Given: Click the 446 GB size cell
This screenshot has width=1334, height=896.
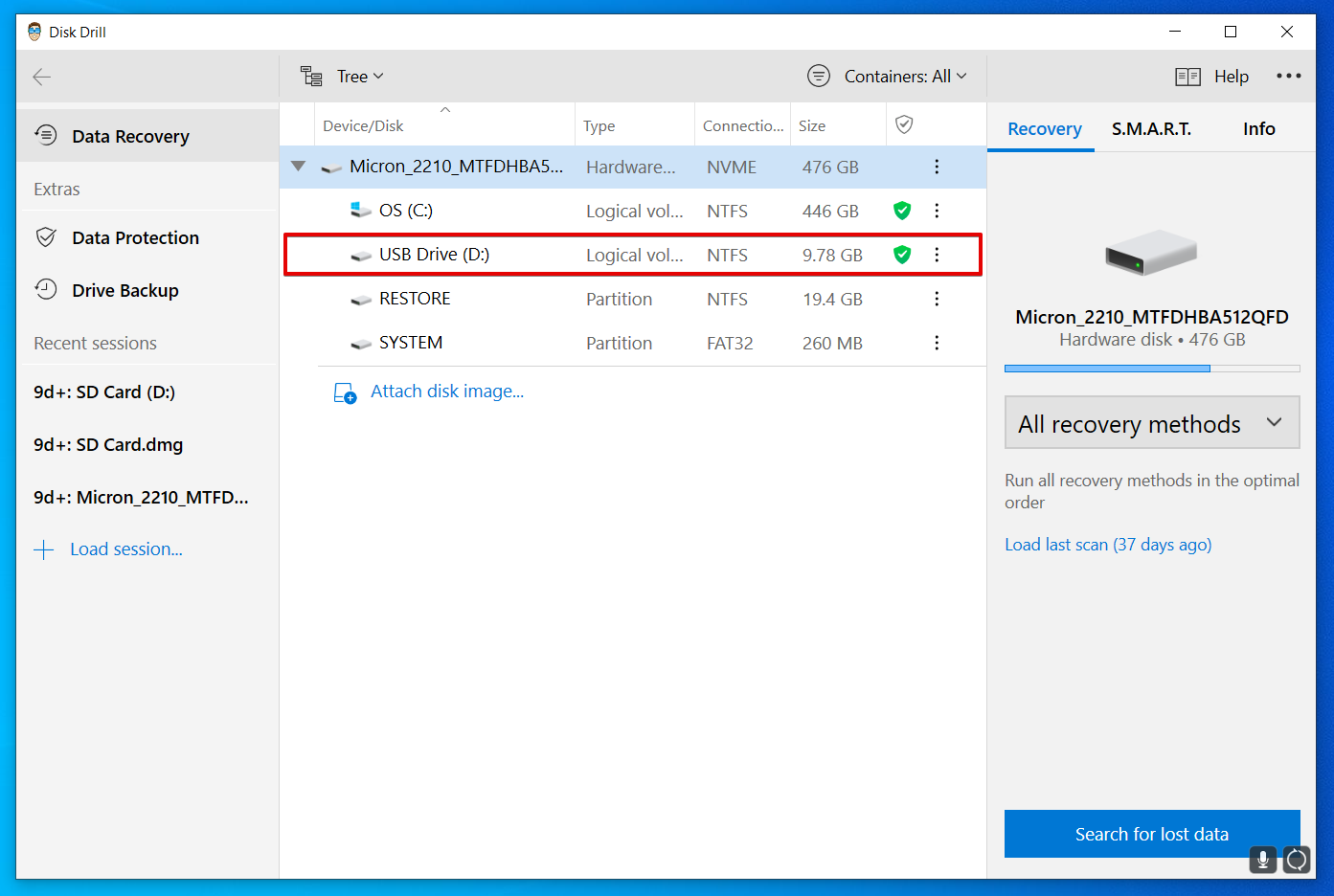Looking at the screenshot, I should coord(830,211).
